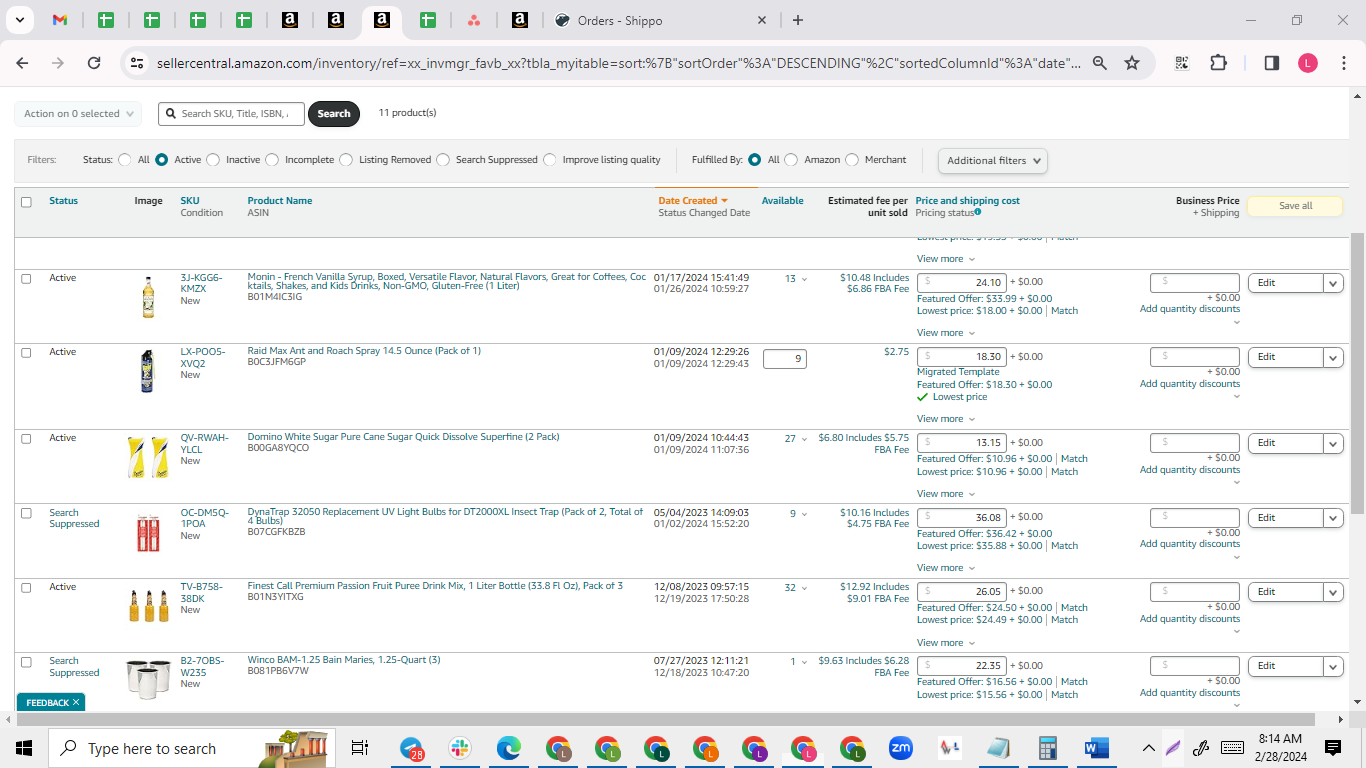Close the Orders - Shippo tab
The image size is (1366, 768).
pos(762,20)
